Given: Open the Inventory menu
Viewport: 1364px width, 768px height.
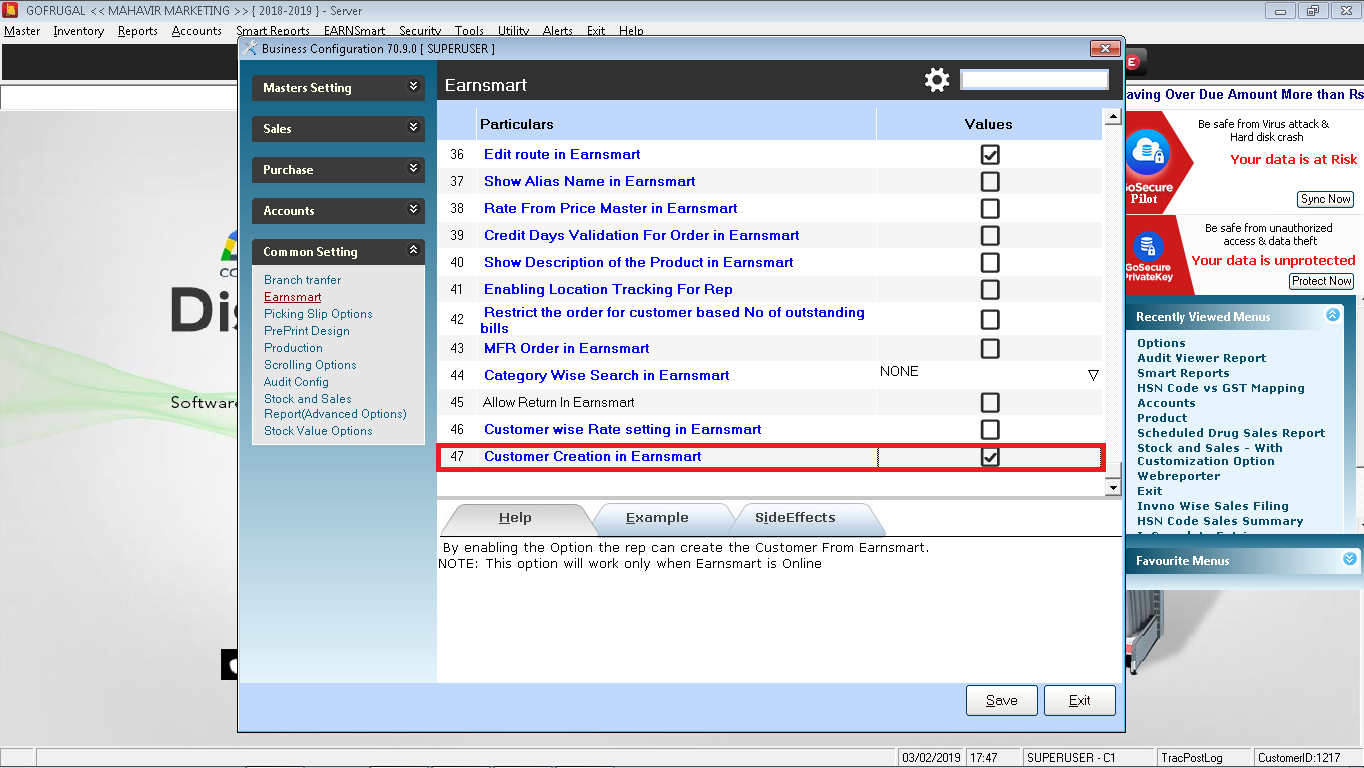Looking at the screenshot, I should click(79, 31).
